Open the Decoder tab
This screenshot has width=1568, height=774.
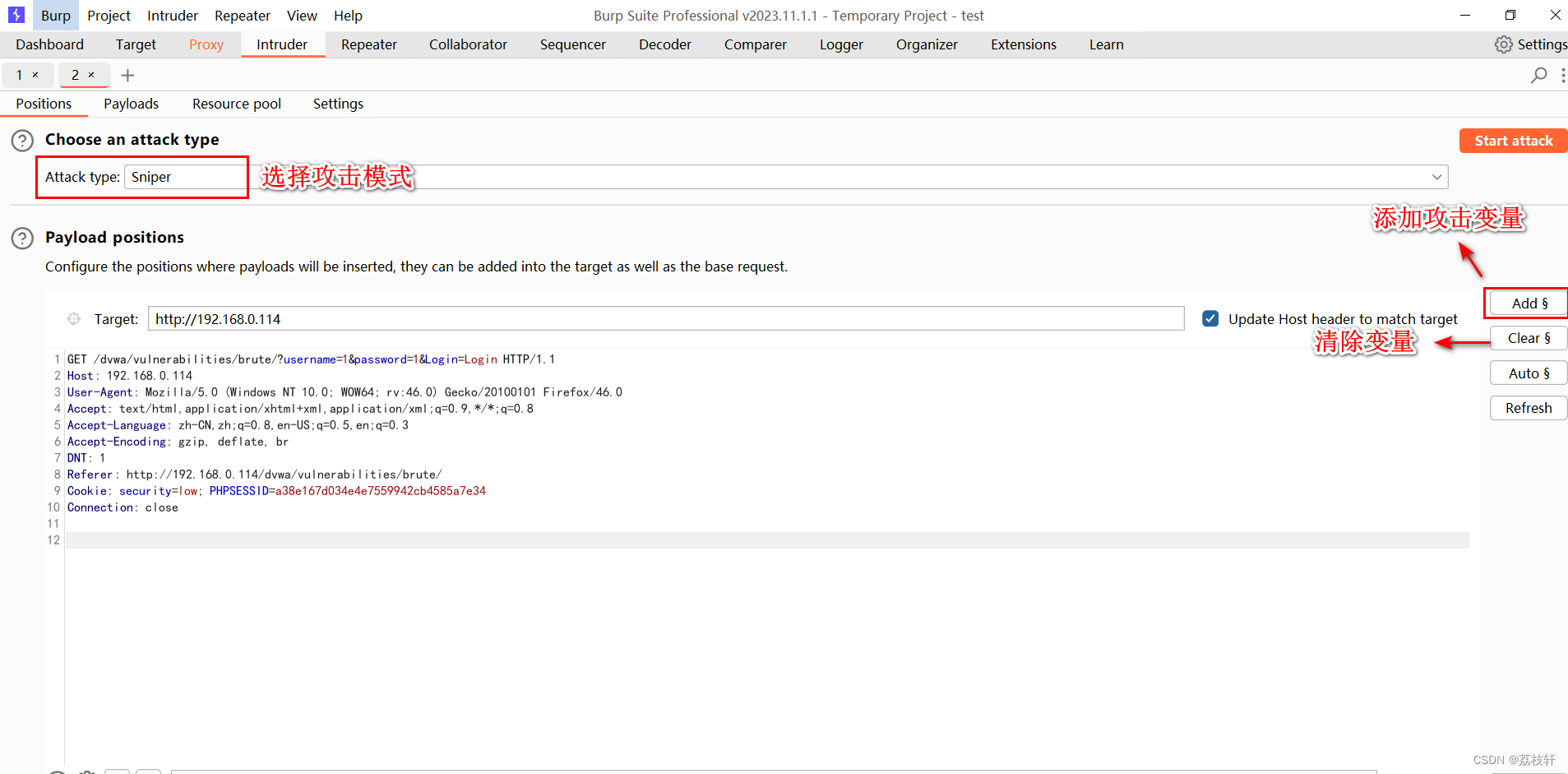[x=665, y=44]
